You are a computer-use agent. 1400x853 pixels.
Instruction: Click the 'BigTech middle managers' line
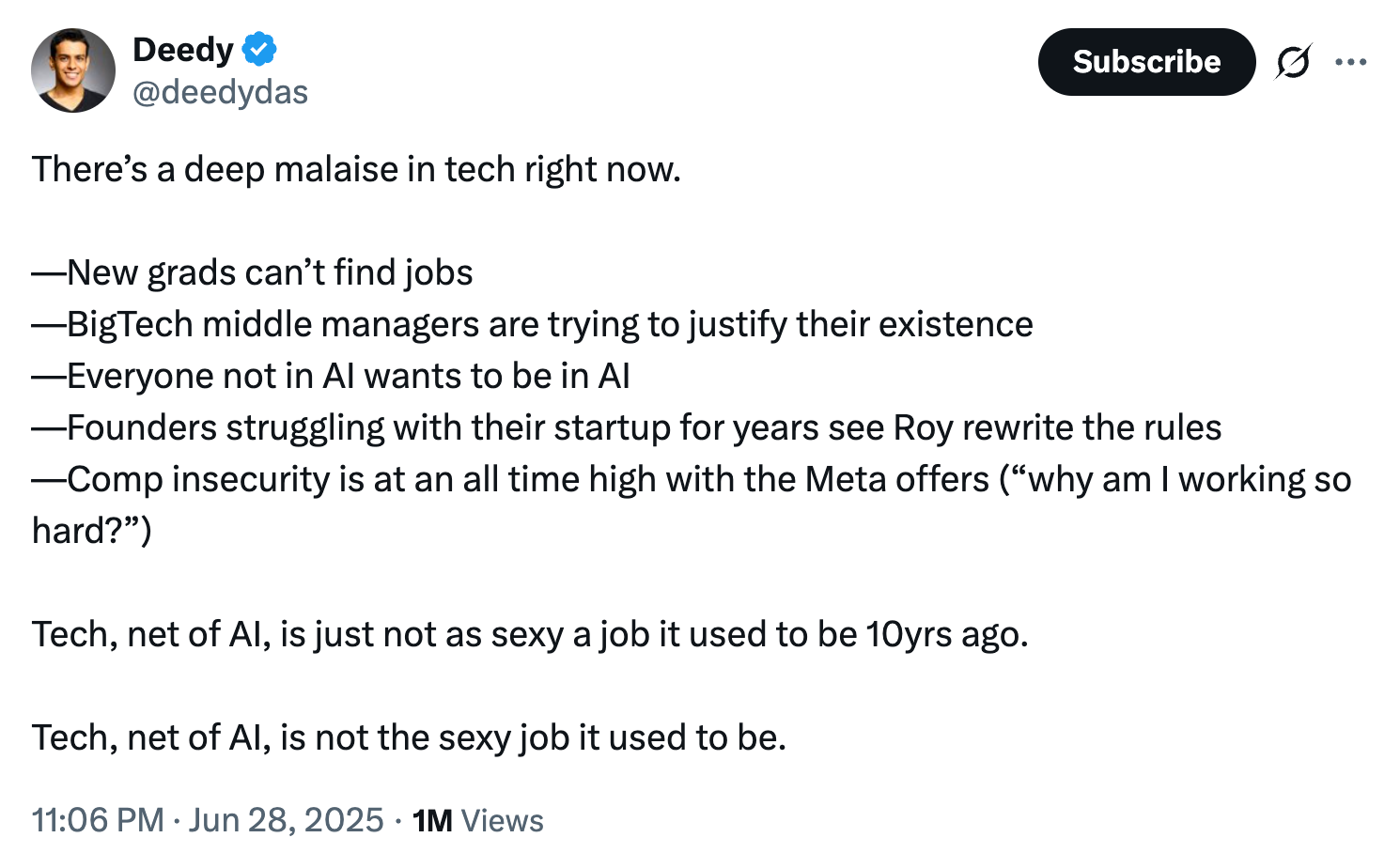click(533, 324)
